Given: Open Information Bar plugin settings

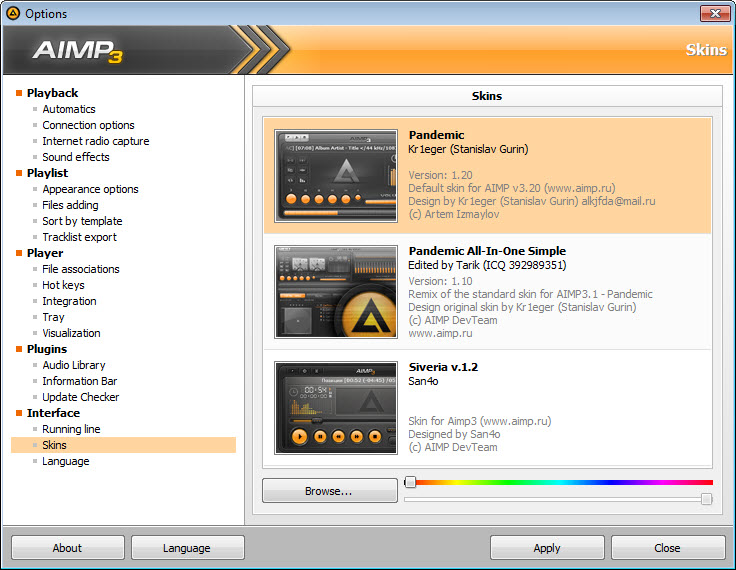Looking at the screenshot, I should click(79, 381).
